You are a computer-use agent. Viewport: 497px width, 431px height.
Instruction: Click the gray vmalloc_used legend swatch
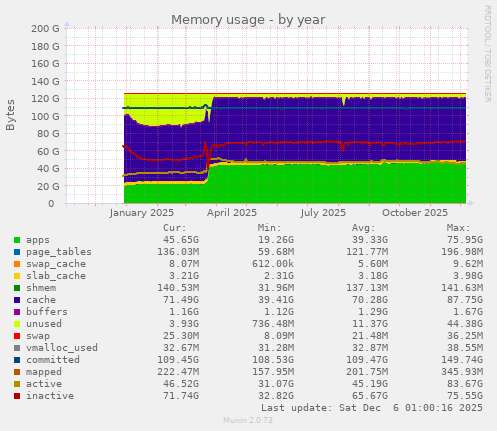point(17,348)
